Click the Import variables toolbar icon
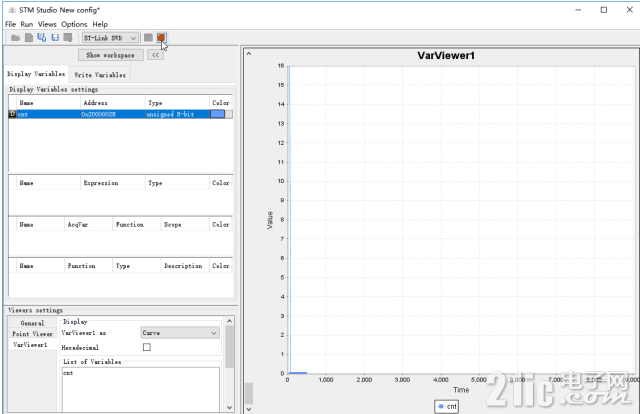Viewport: 640px width, 414px height. tap(42, 38)
